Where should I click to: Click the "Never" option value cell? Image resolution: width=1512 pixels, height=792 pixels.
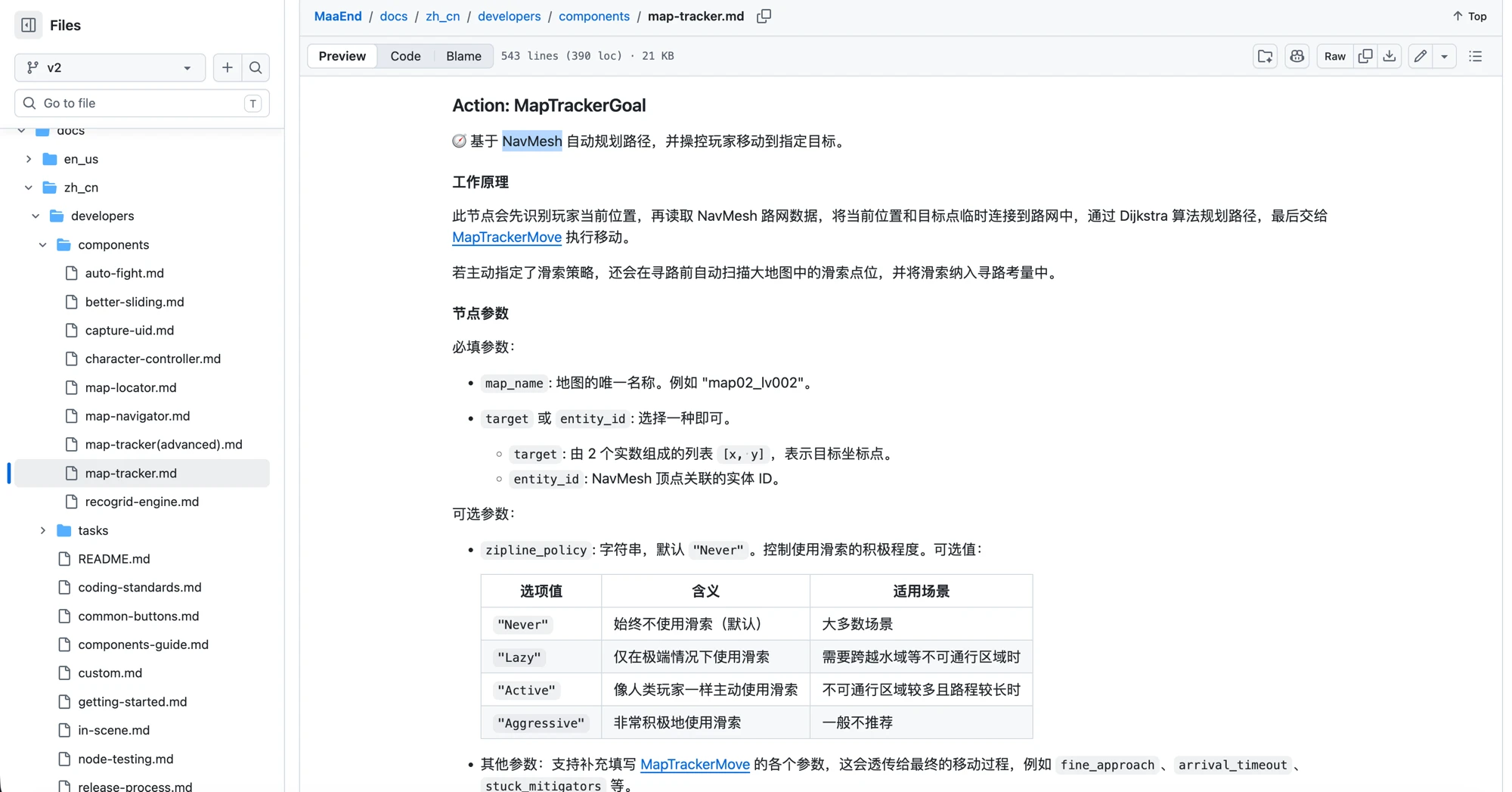(541, 624)
